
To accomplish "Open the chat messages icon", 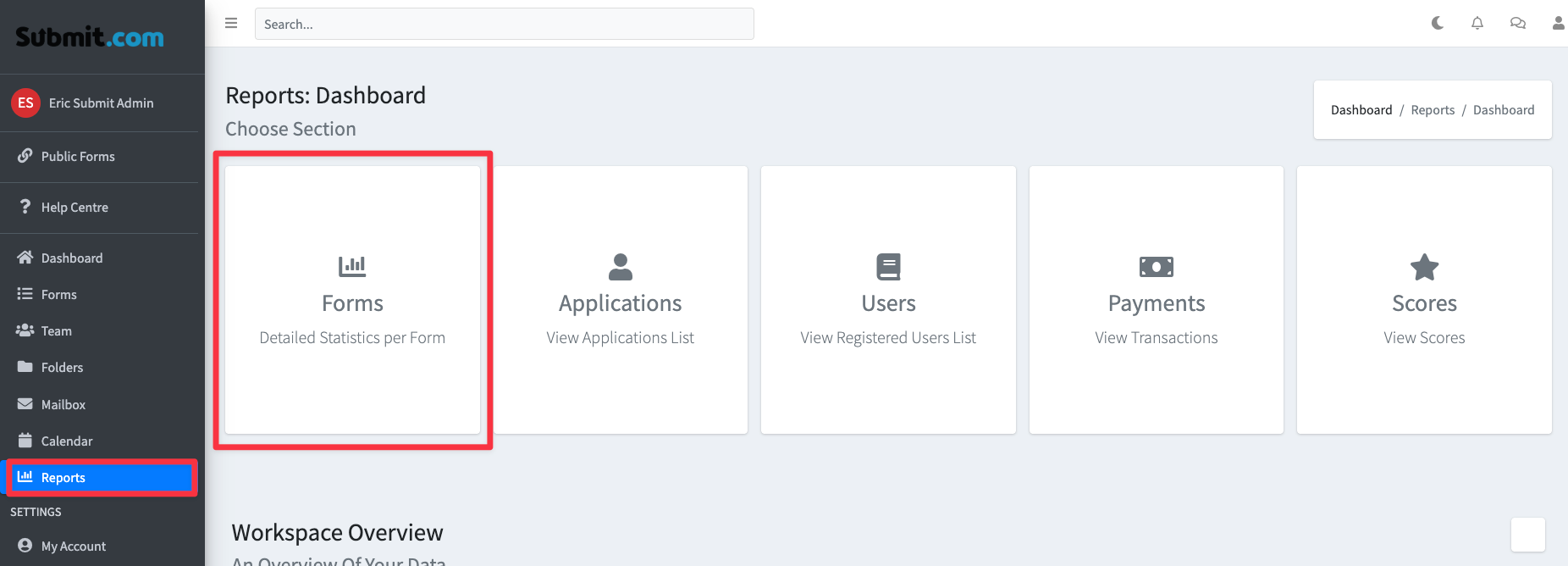I will click(x=1518, y=23).
